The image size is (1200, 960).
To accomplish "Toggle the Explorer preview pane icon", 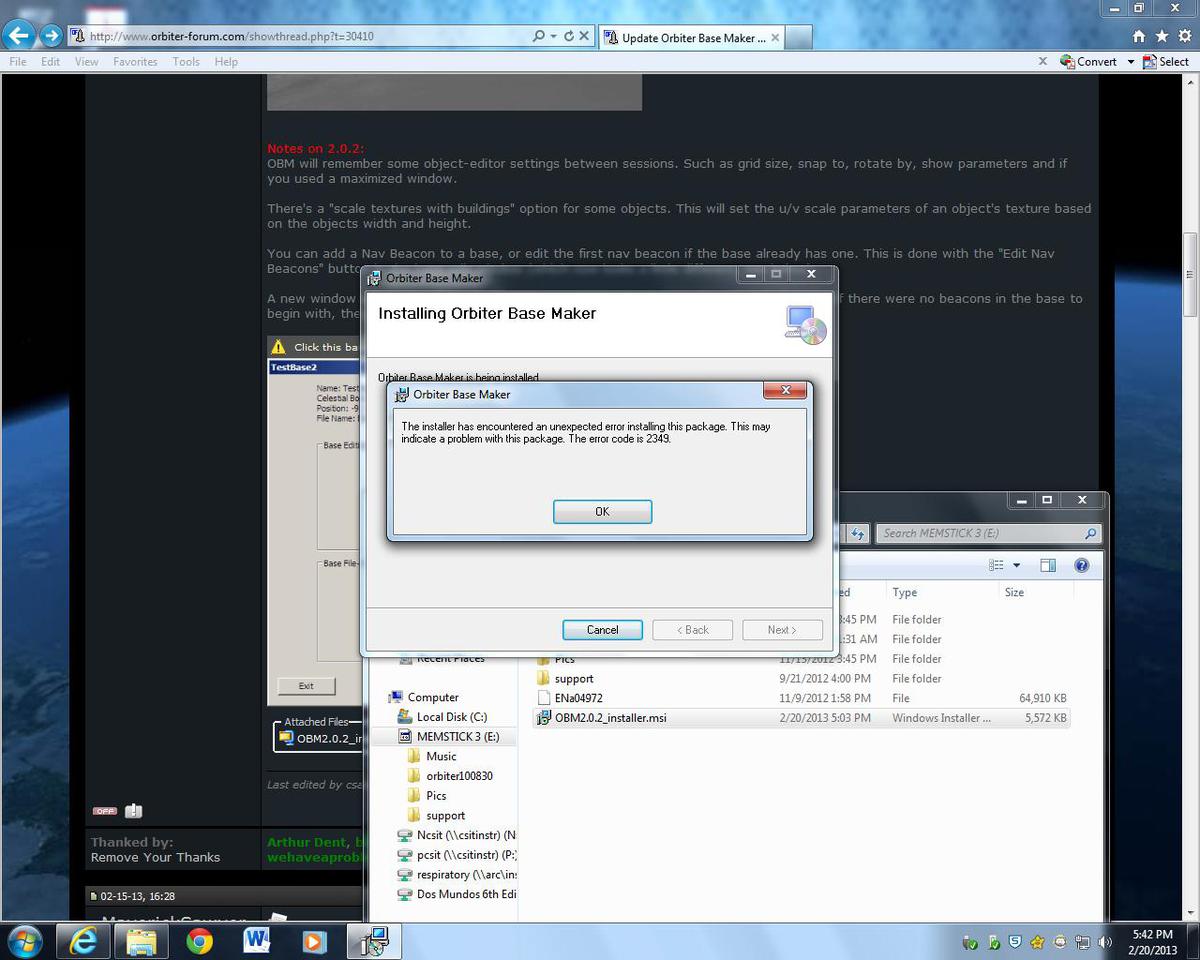I will click(x=1048, y=565).
